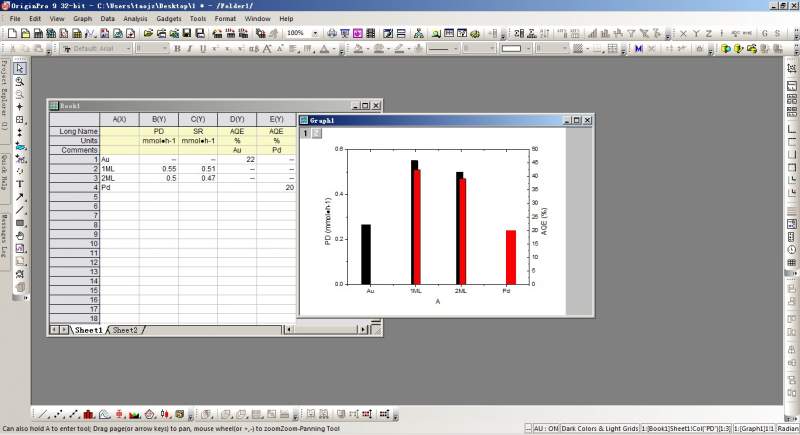Select the Screen Reader crosshair tool
This screenshot has width=800, height=435.
coord(20,107)
